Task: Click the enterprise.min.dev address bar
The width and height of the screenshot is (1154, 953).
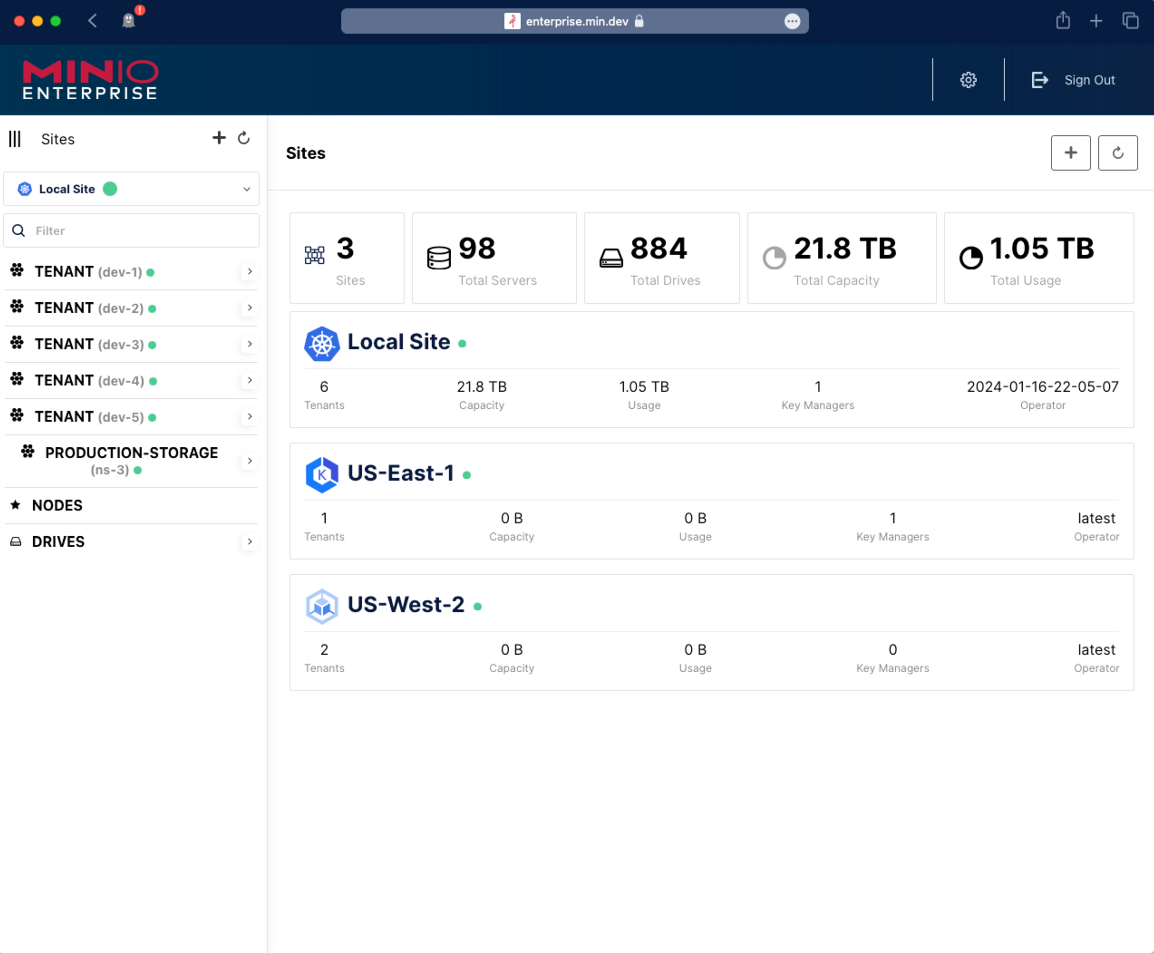Action: coord(575,21)
